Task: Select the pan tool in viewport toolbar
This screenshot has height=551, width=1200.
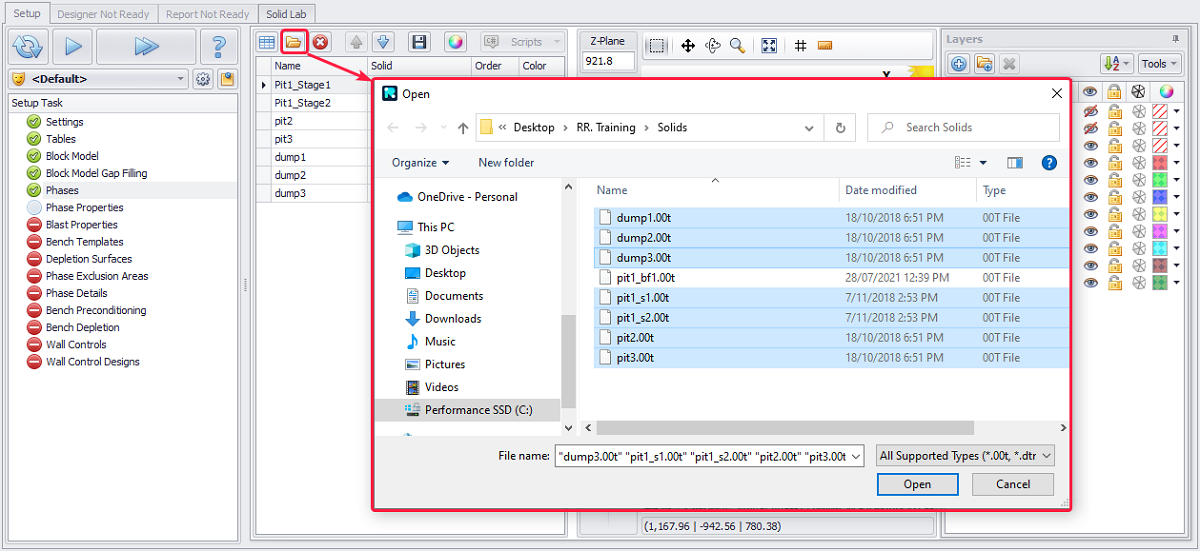Action: click(x=688, y=46)
